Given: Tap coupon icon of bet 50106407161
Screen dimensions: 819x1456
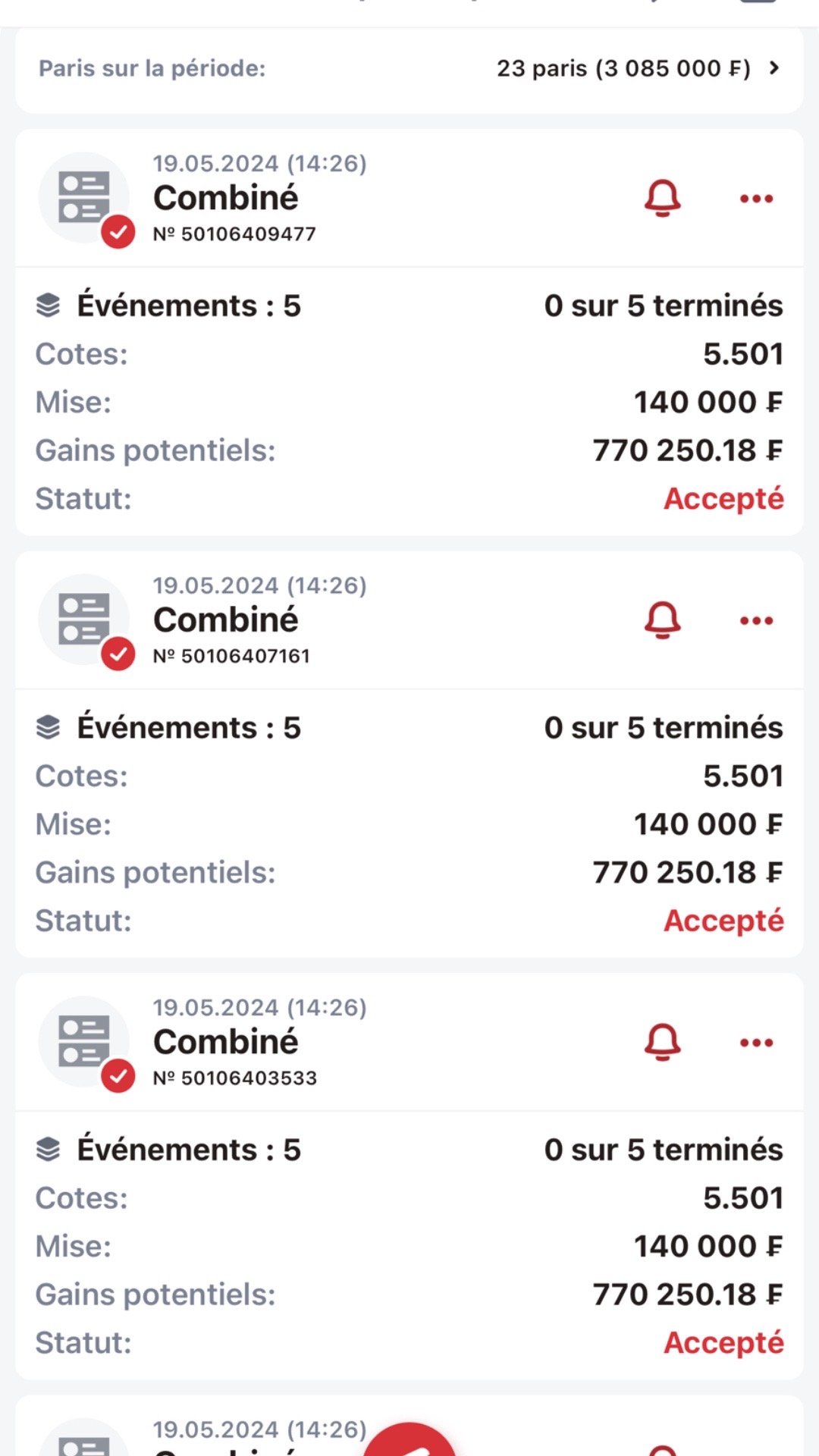Looking at the screenshot, I should 84,619.
